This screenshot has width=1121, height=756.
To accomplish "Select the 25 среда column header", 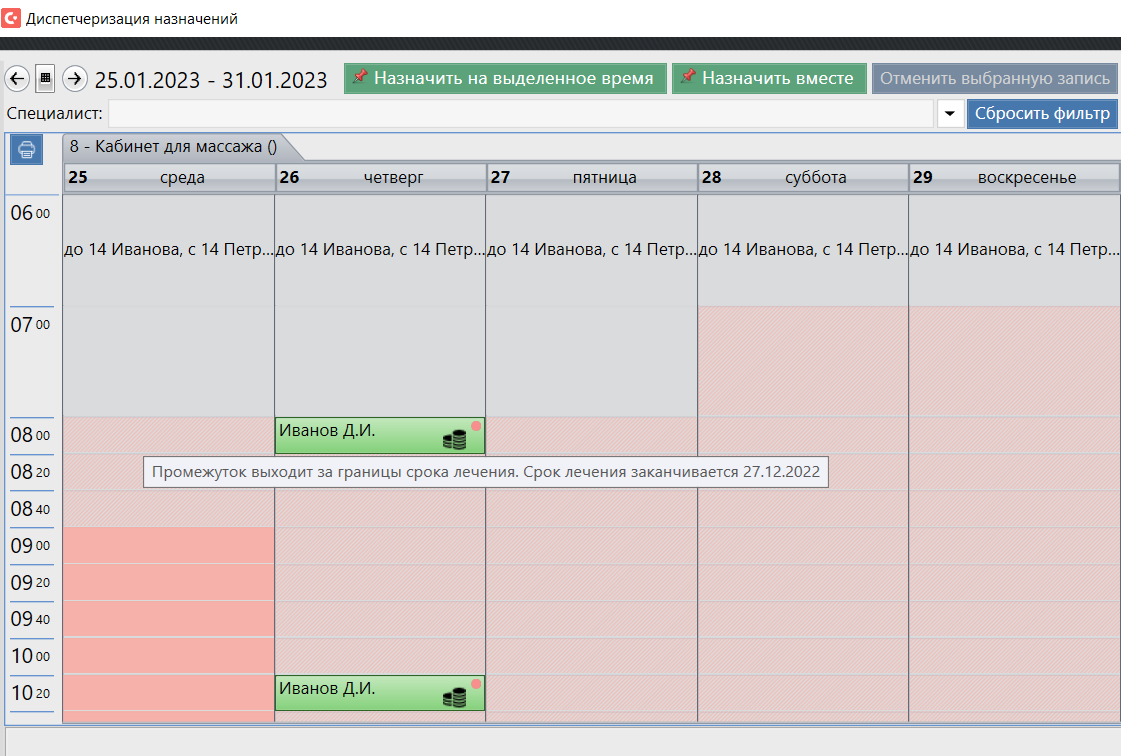I will (x=169, y=178).
